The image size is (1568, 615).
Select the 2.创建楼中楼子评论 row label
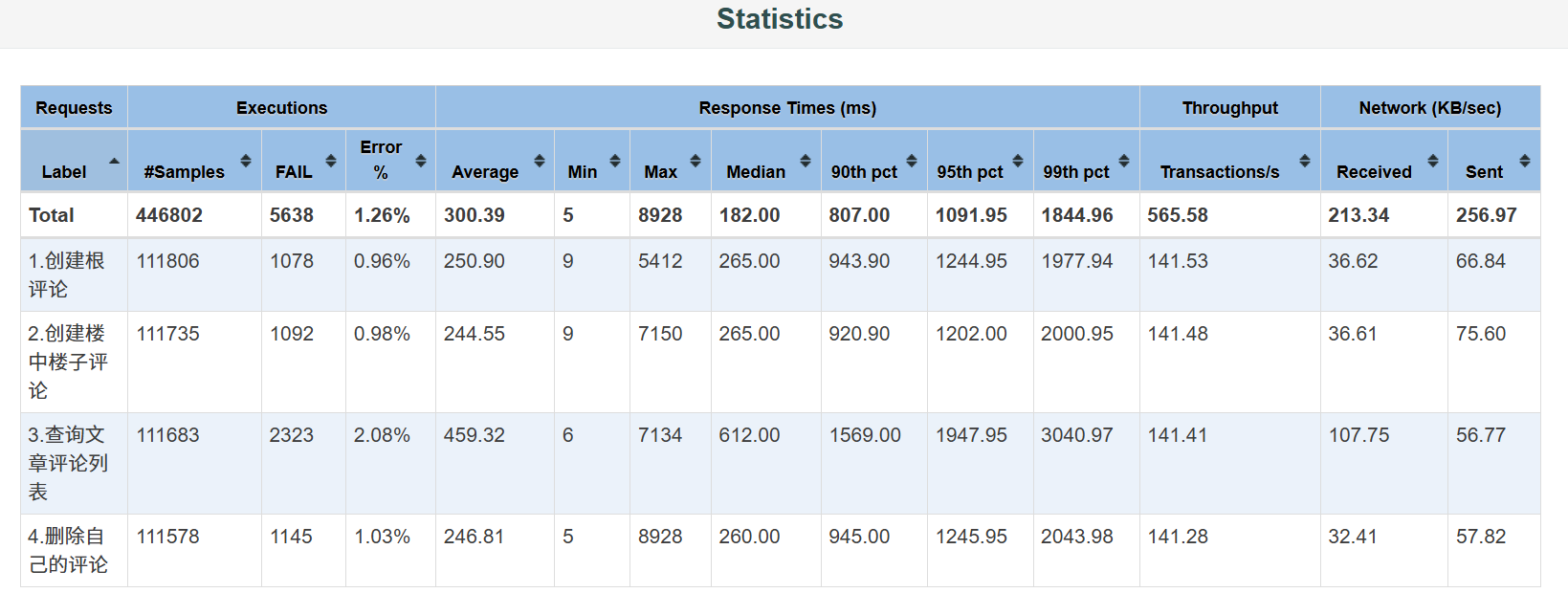[x=68, y=362]
